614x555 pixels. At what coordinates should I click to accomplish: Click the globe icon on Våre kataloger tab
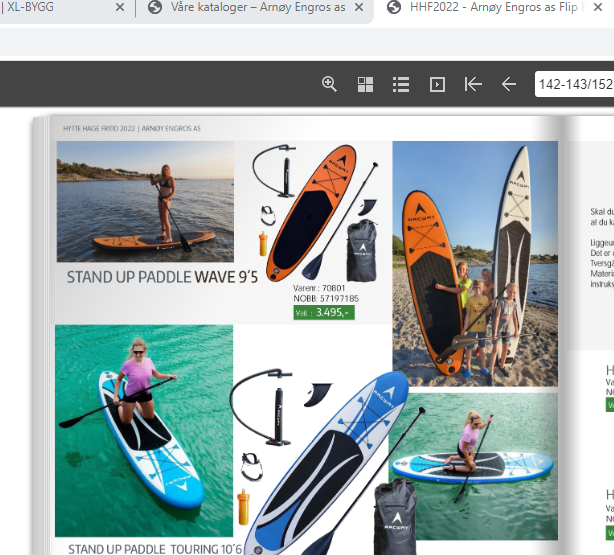pos(155,7)
